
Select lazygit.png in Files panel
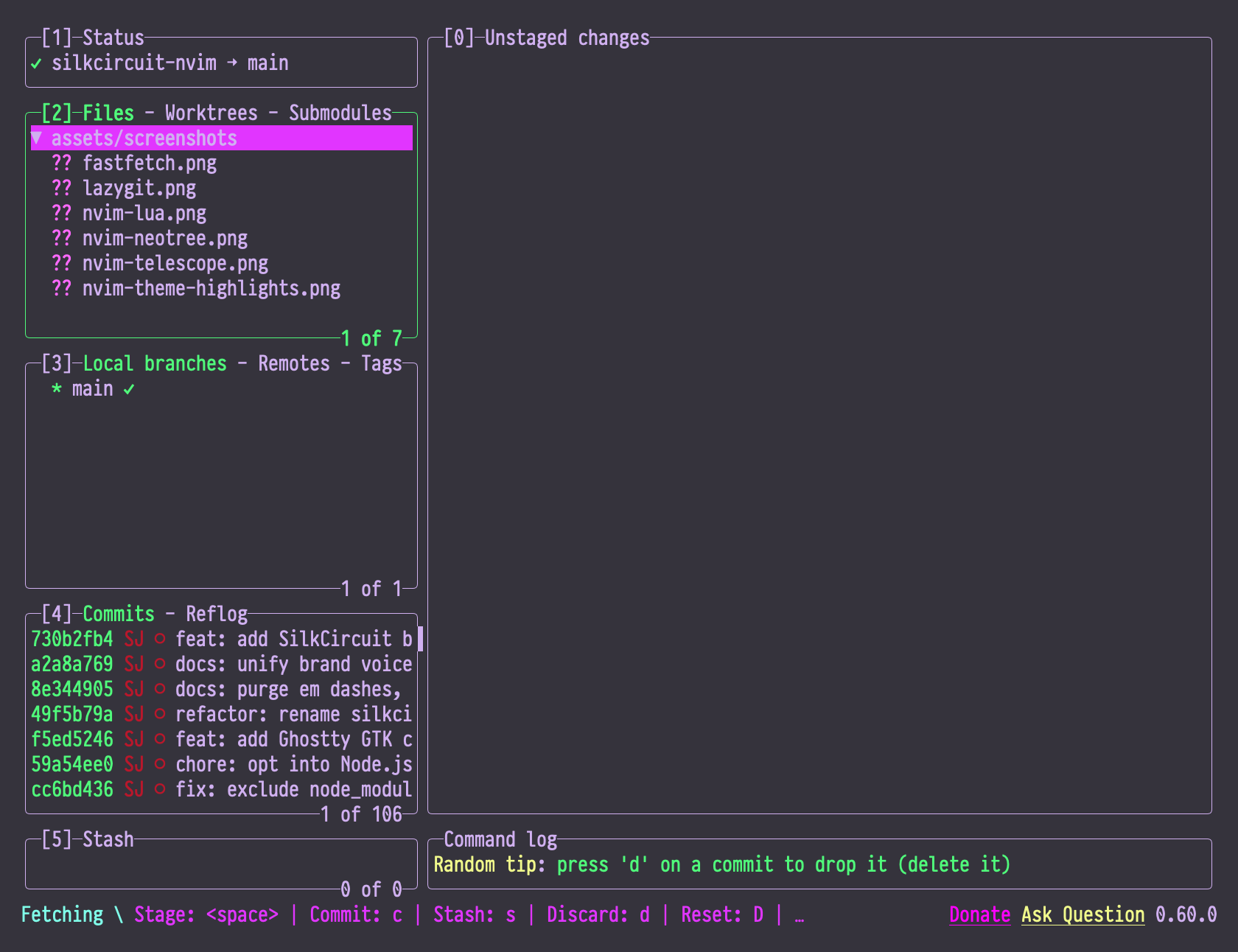click(x=222, y=188)
